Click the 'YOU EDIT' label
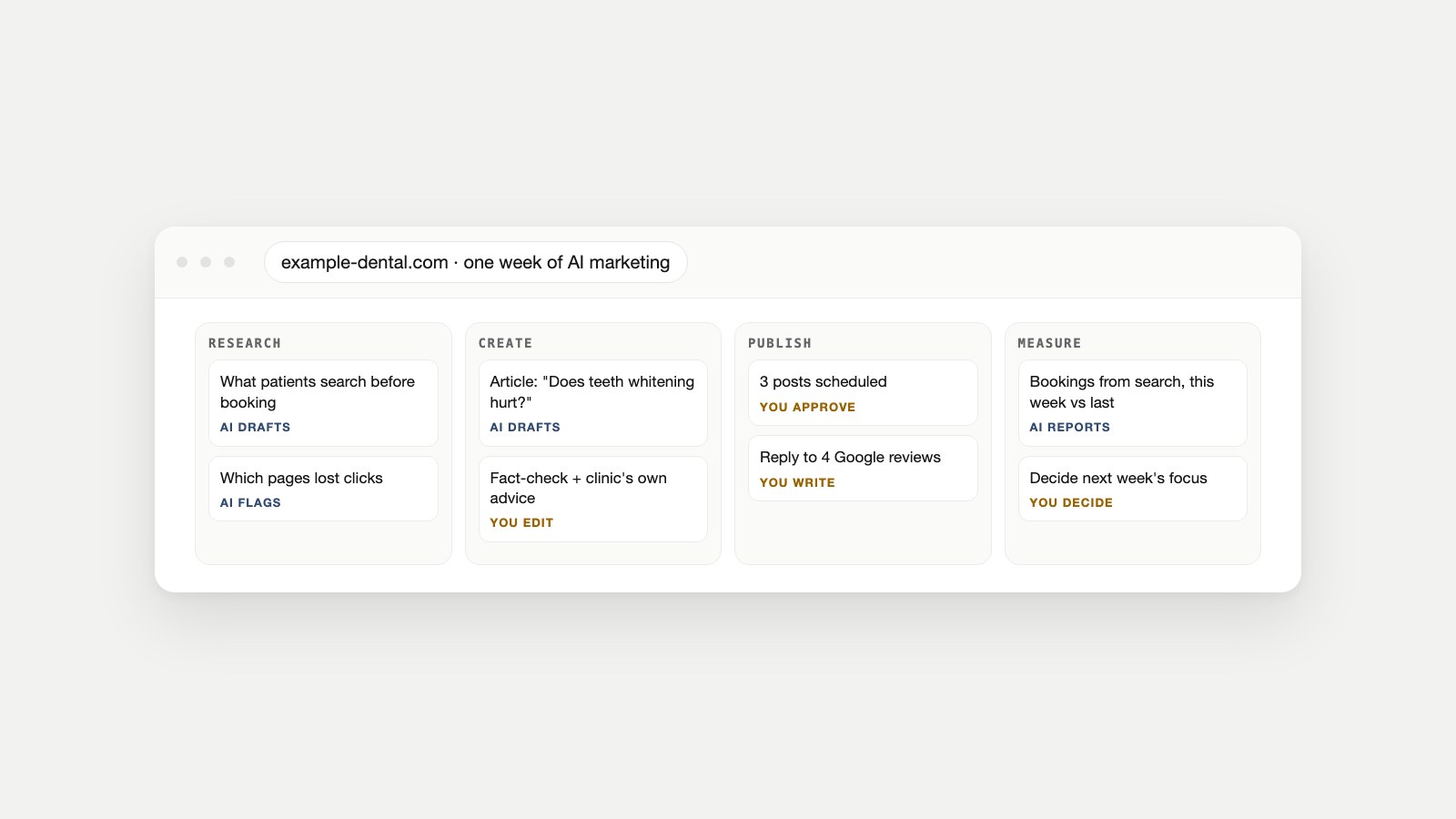Image resolution: width=1456 pixels, height=819 pixels. pyautogui.click(x=521, y=522)
